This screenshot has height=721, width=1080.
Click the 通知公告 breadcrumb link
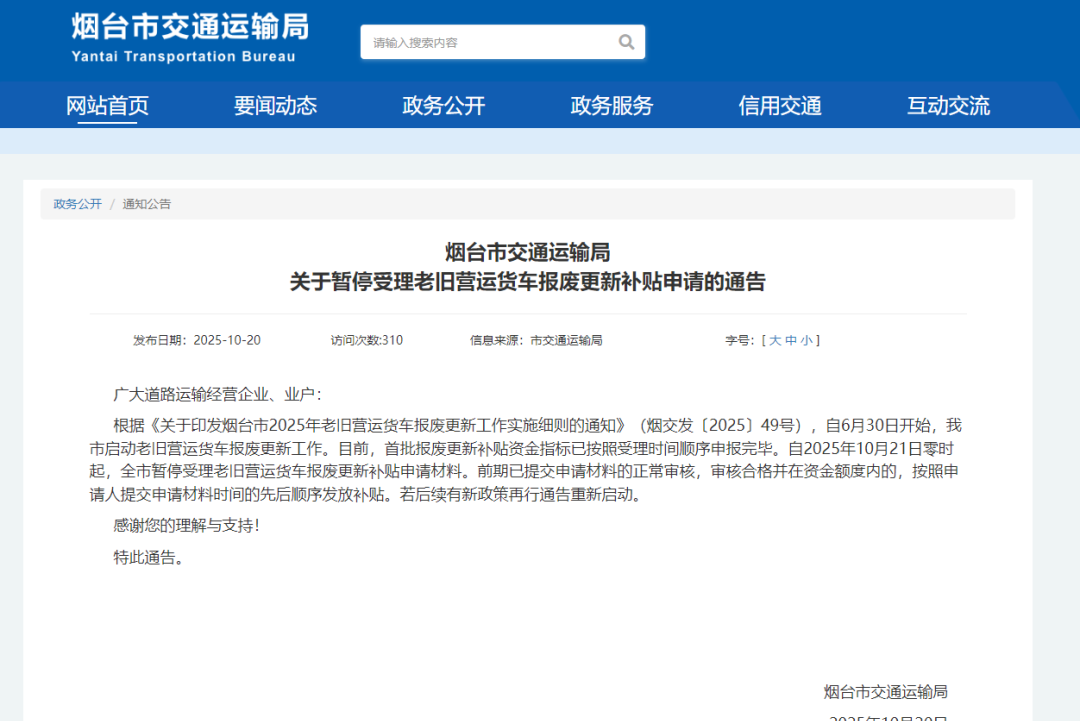click(147, 204)
